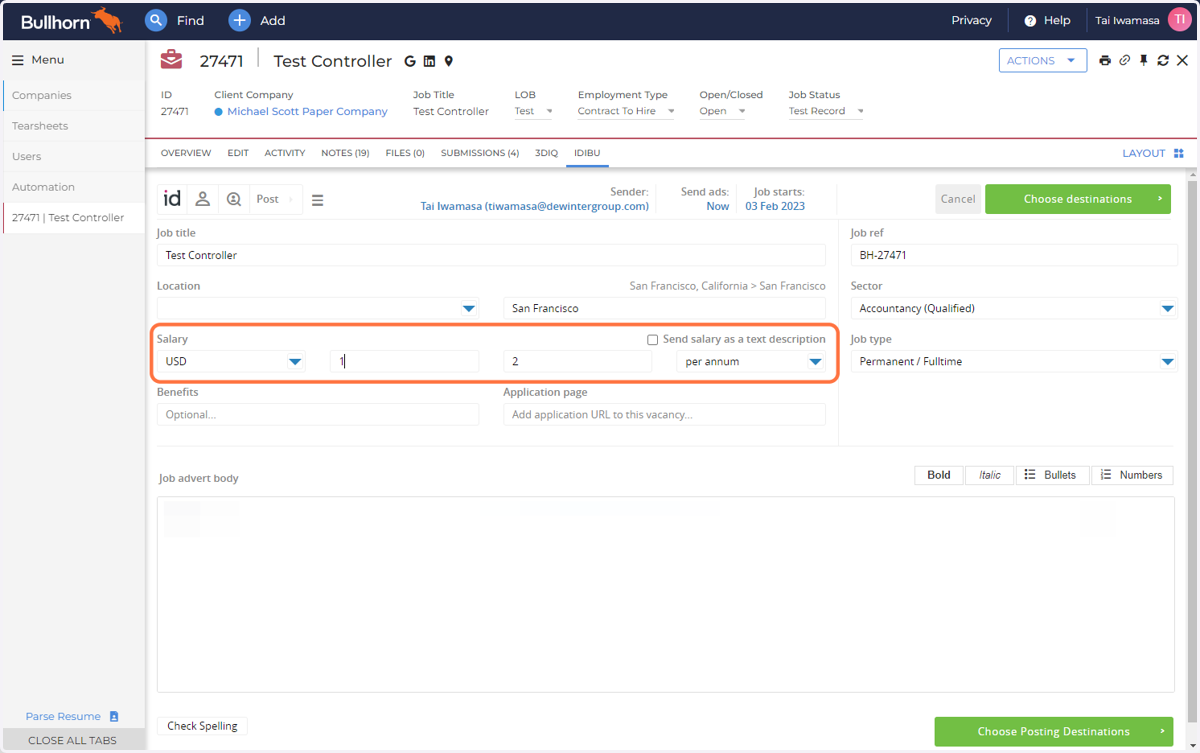Select Companies in the side menu
Screen dimensions: 1200x753
73,95
